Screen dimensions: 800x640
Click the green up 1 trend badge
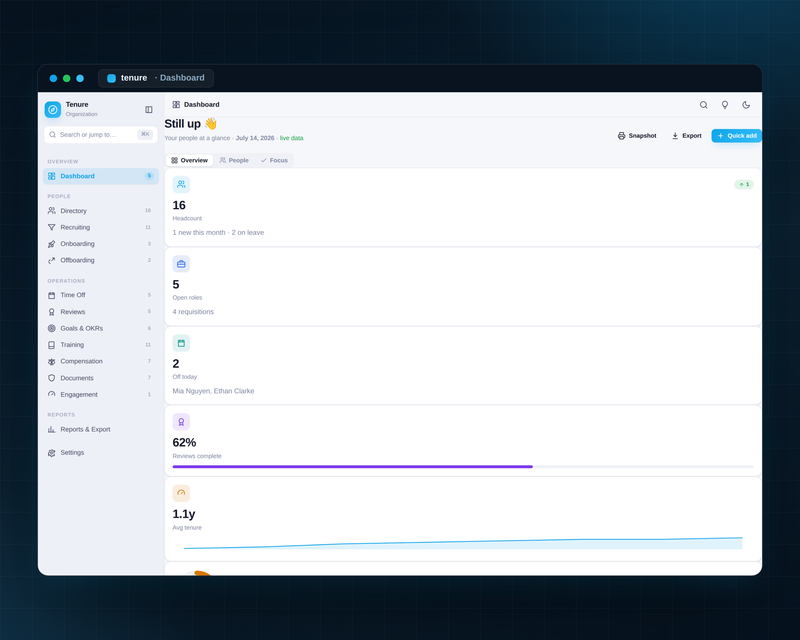point(744,184)
